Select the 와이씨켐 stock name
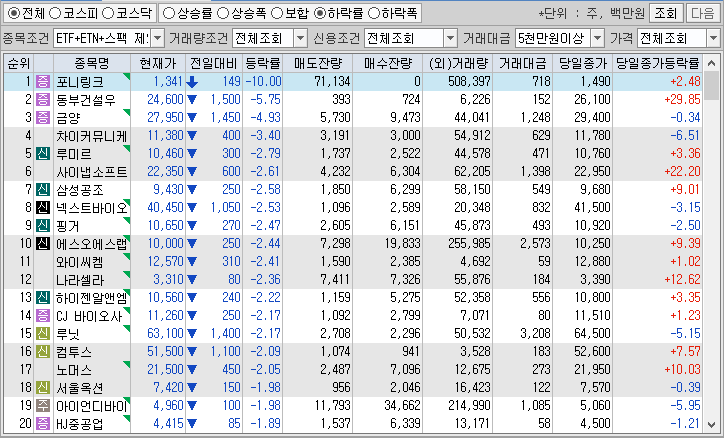The image size is (724, 438). tap(79, 262)
